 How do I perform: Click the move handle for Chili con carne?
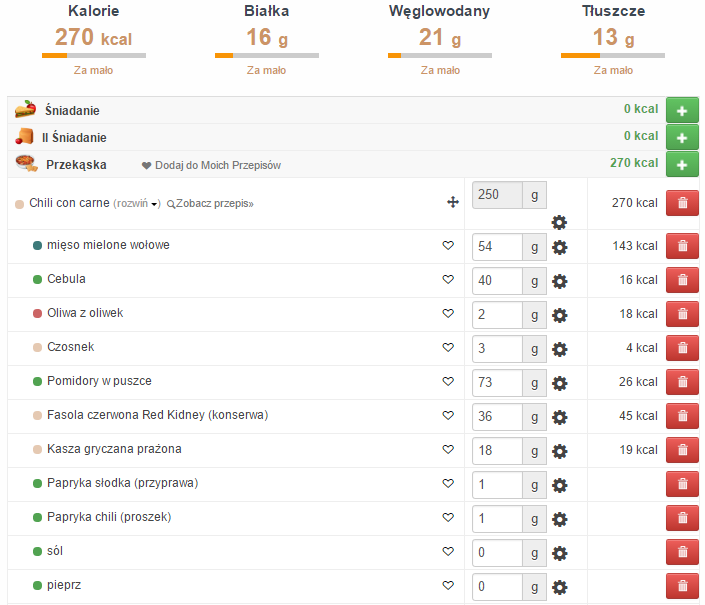point(452,203)
